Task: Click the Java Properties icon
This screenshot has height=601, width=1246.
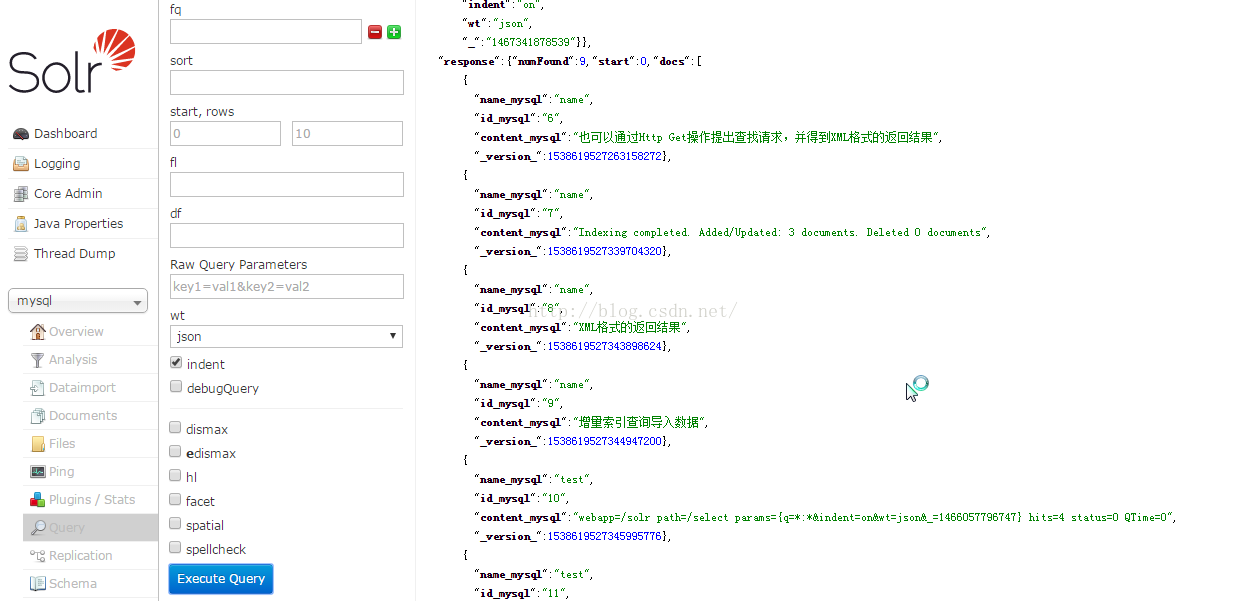Action: (20, 224)
